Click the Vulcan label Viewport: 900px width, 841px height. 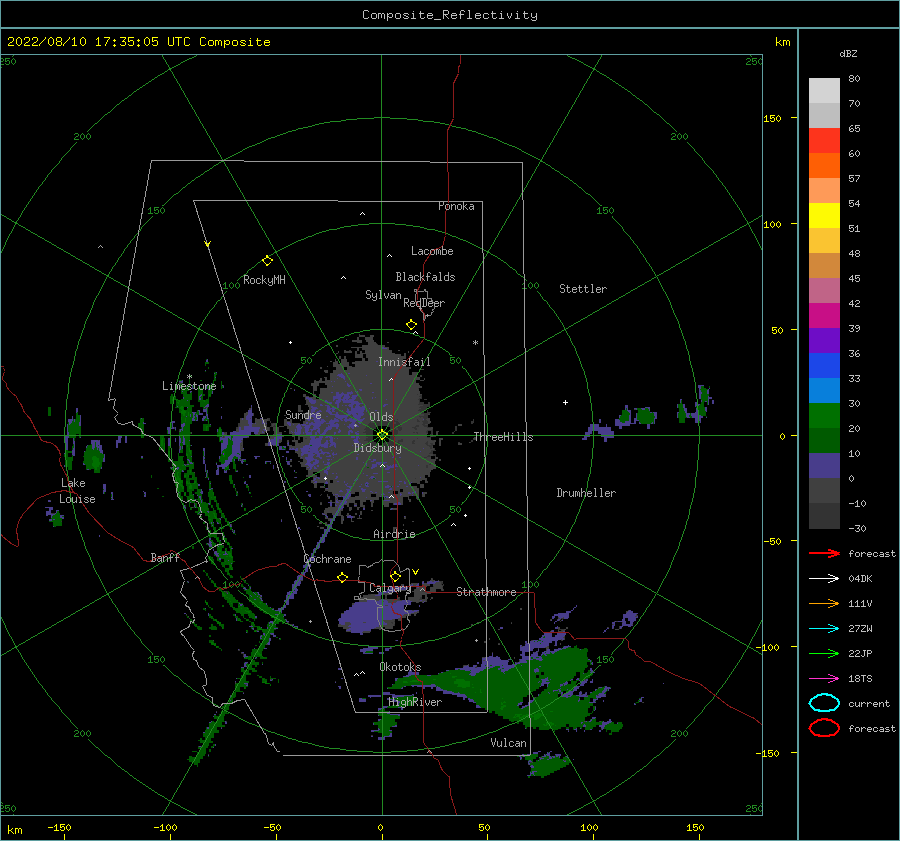(509, 743)
